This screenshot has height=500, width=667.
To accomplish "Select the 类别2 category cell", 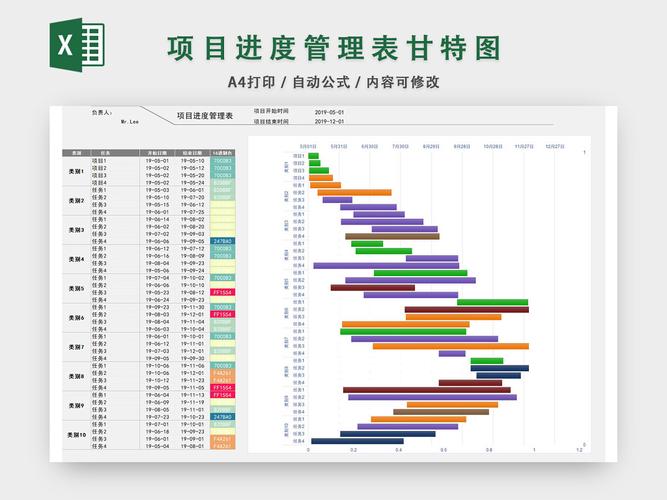I will [77, 201].
